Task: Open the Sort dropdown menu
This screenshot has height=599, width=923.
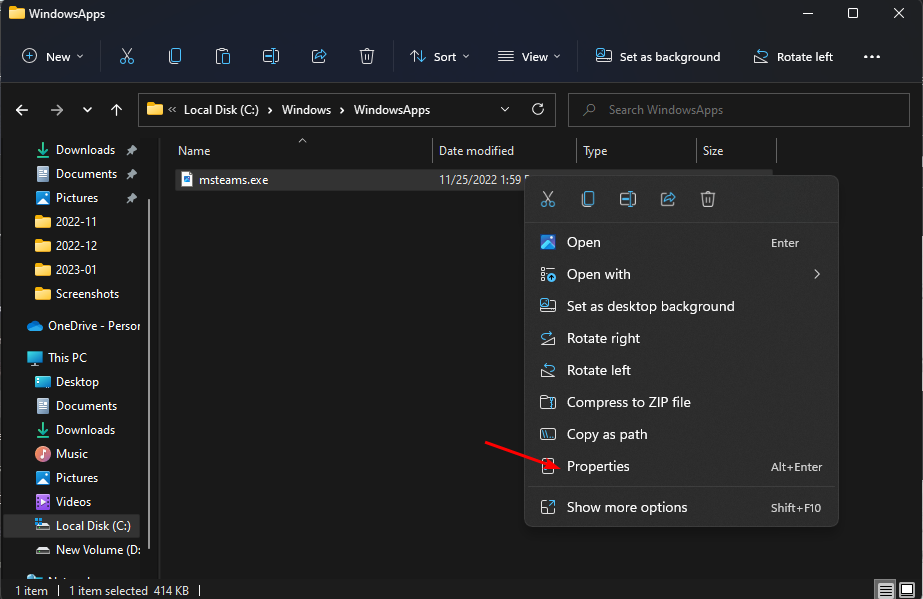Action: pos(440,56)
